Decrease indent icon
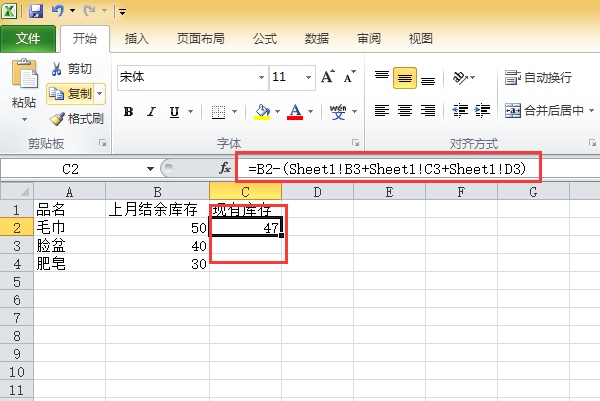 [460, 111]
